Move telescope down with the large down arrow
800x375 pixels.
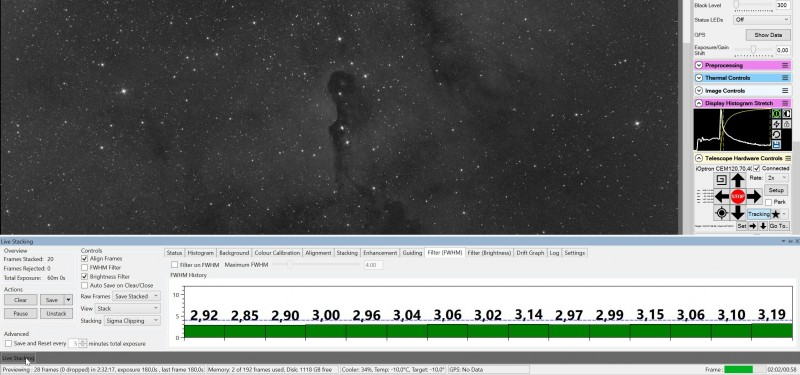click(x=738, y=212)
